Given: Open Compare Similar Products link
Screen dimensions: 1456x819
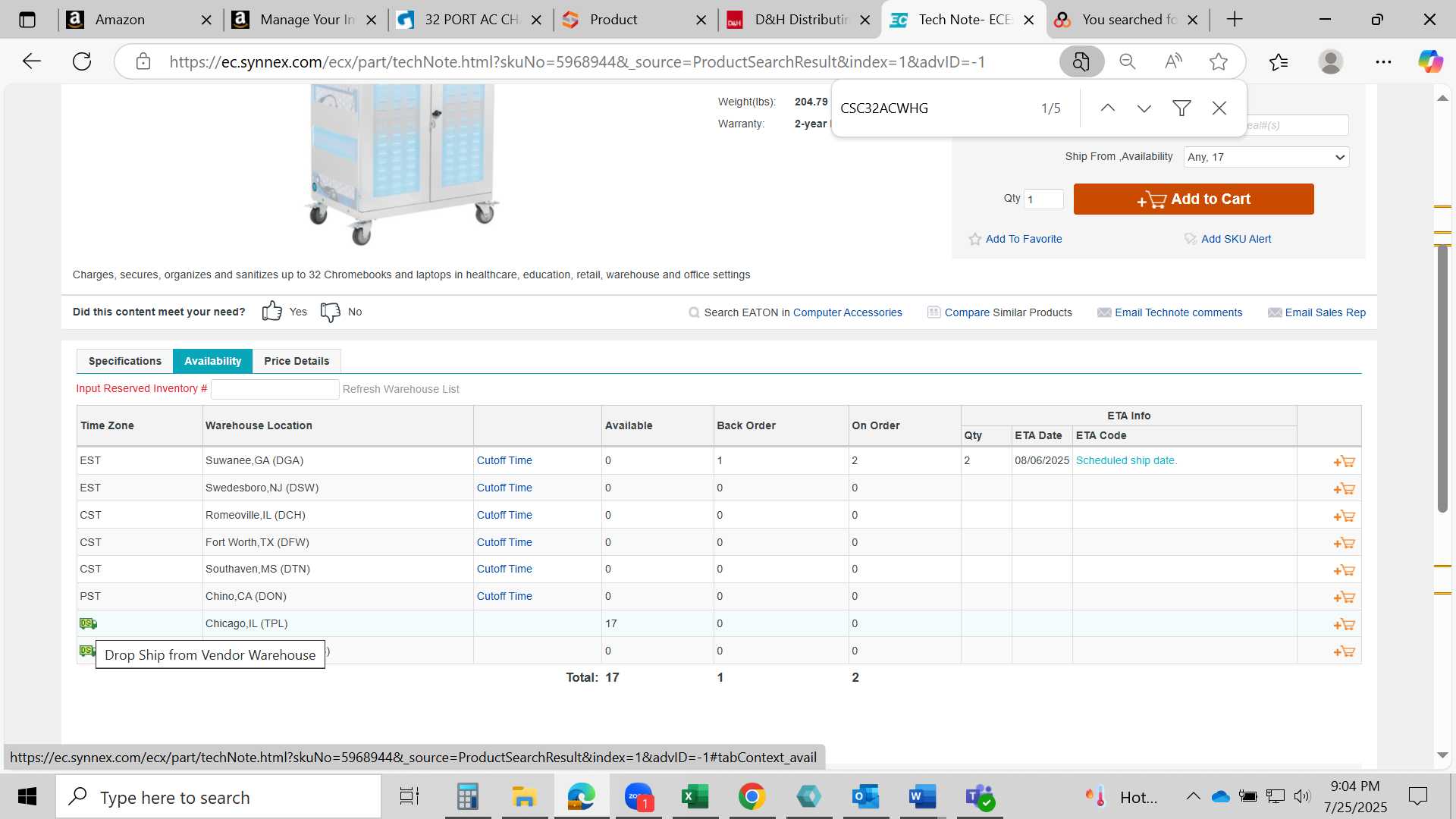Looking at the screenshot, I should point(1008,312).
